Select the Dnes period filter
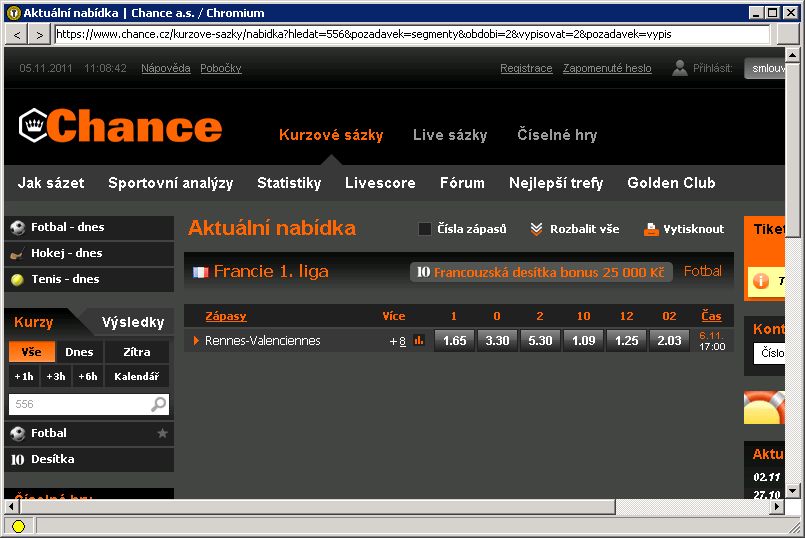Screen dimensions: 805x538 (x=80, y=352)
